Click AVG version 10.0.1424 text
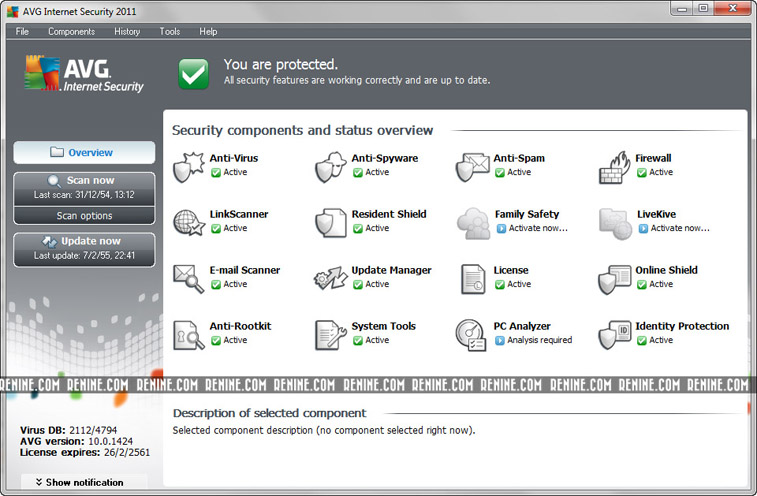Viewport: 757px width, 496px height. [x=76, y=441]
